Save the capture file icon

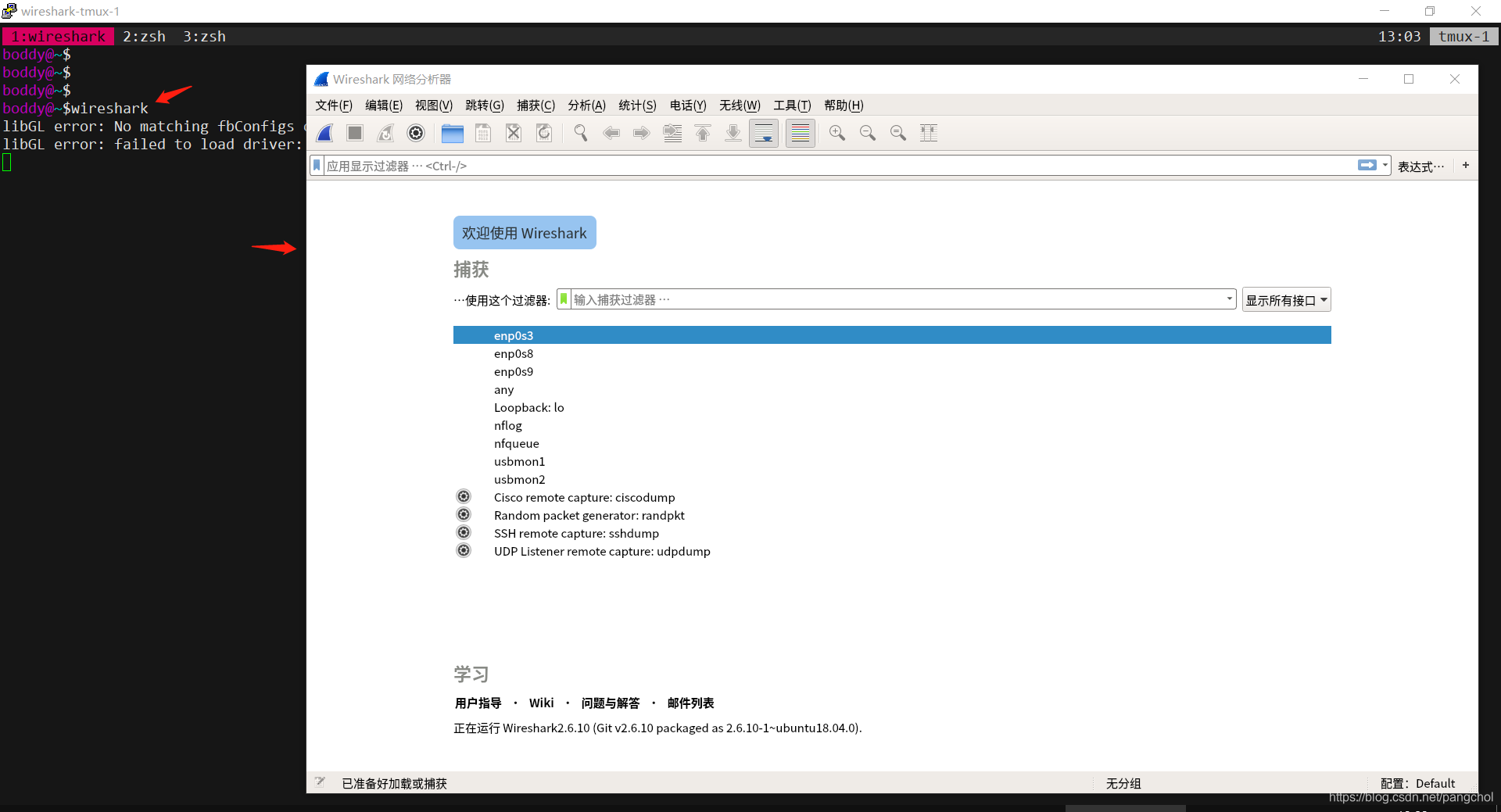click(x=483, y=133)
